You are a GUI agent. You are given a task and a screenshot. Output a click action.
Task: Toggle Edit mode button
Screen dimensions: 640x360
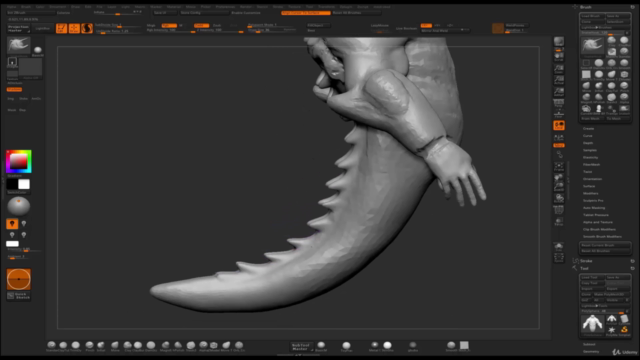coord(62,28)
